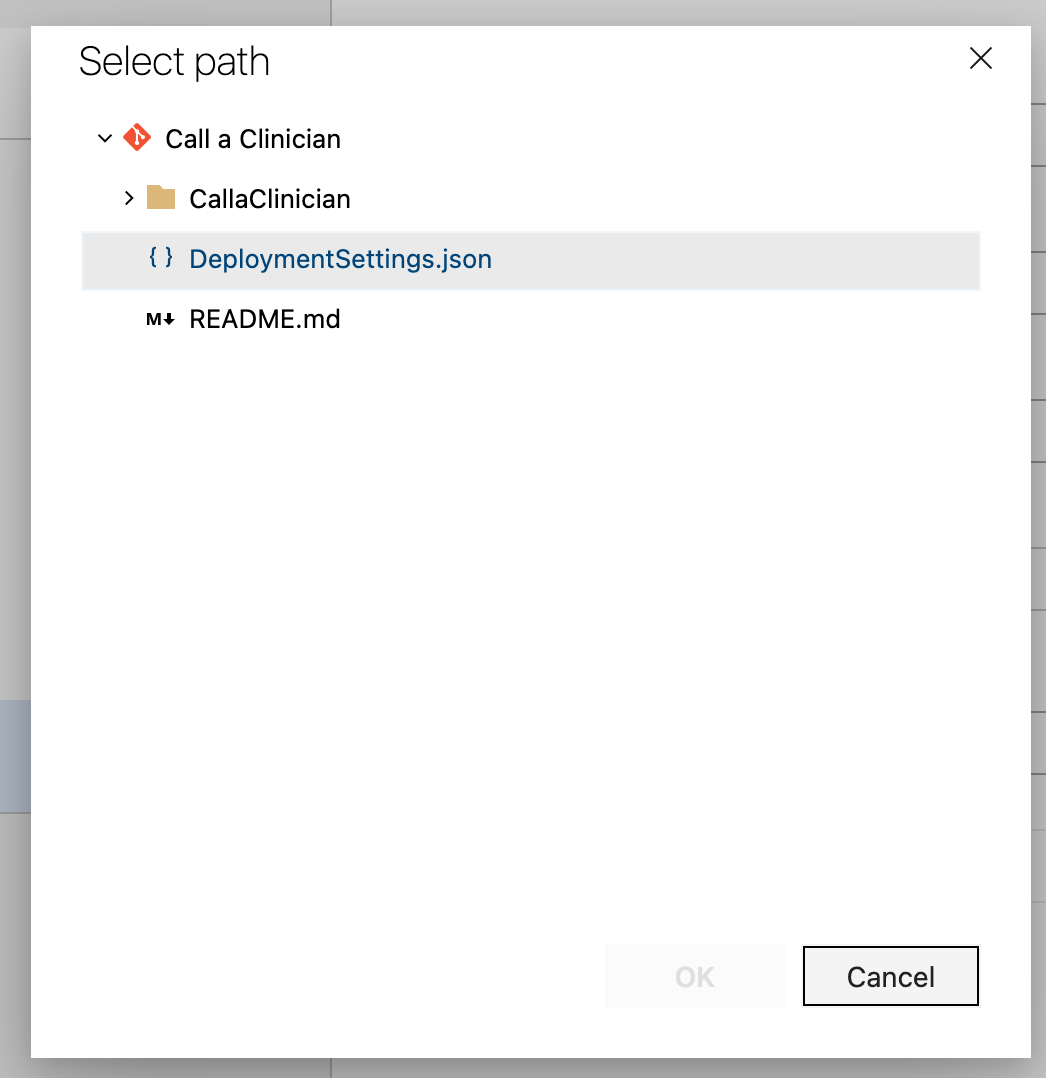Click the Select path dialog title
The image size is (1046, 1078).
click(174, 62)
